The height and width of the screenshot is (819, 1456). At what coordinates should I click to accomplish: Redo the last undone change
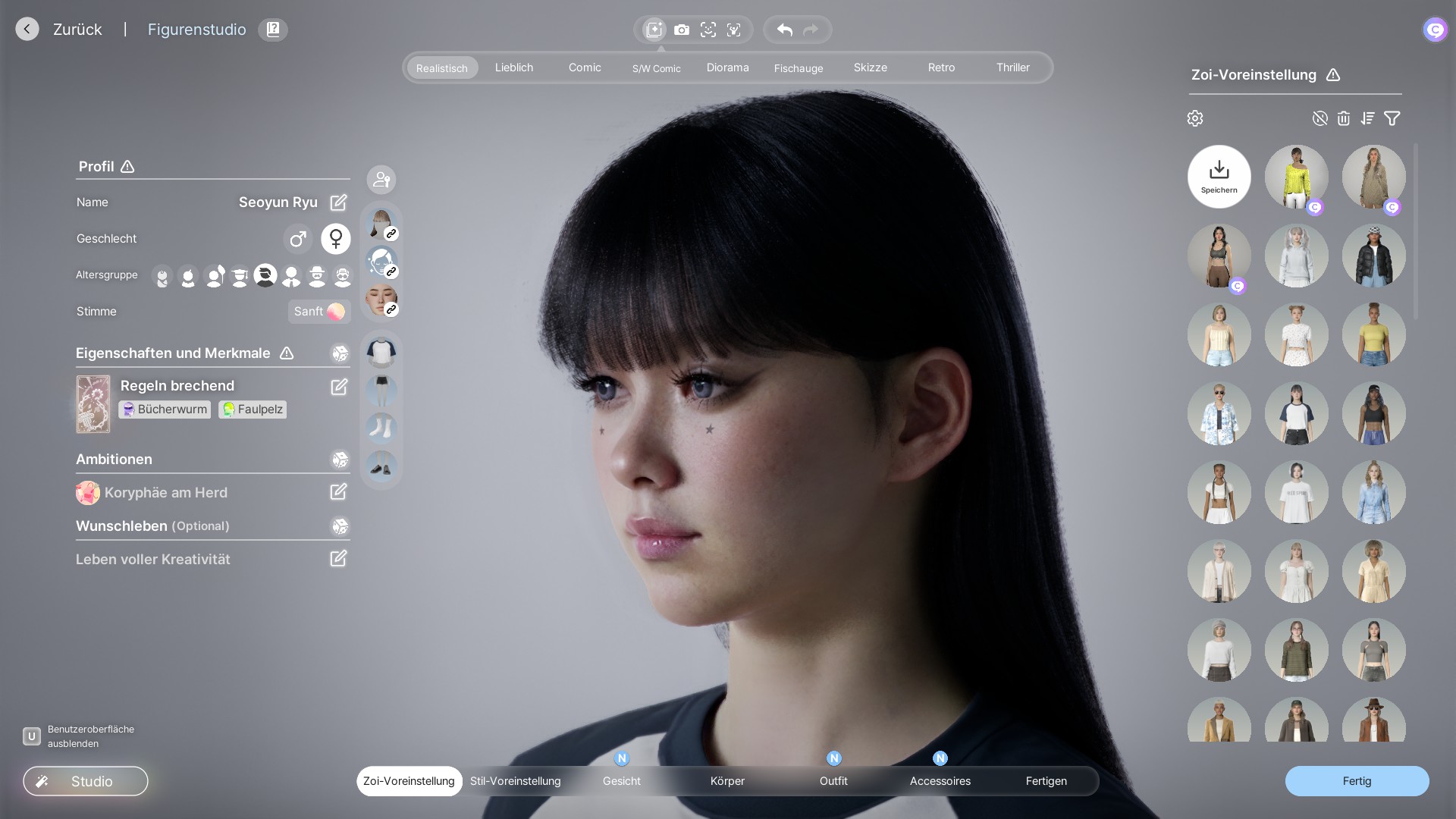click(811, 30)
